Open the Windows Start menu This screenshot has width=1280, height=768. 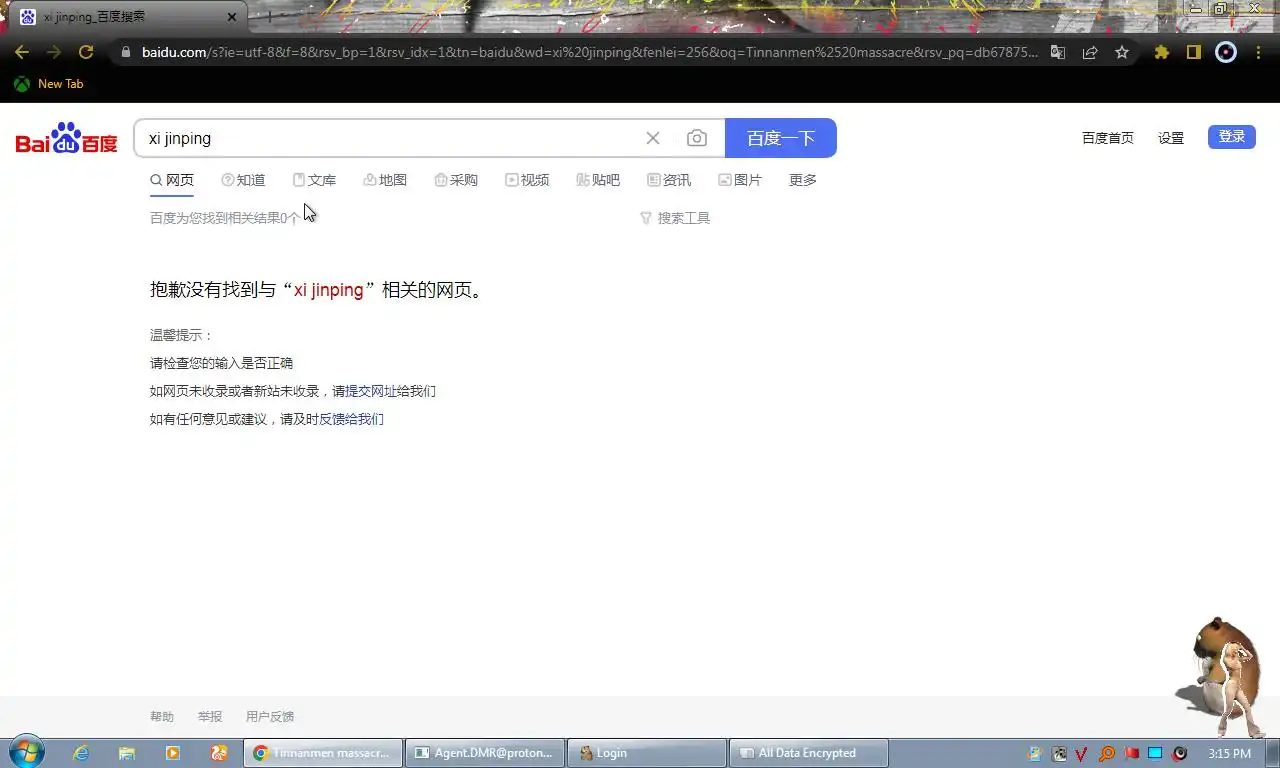tap(27, 753)
